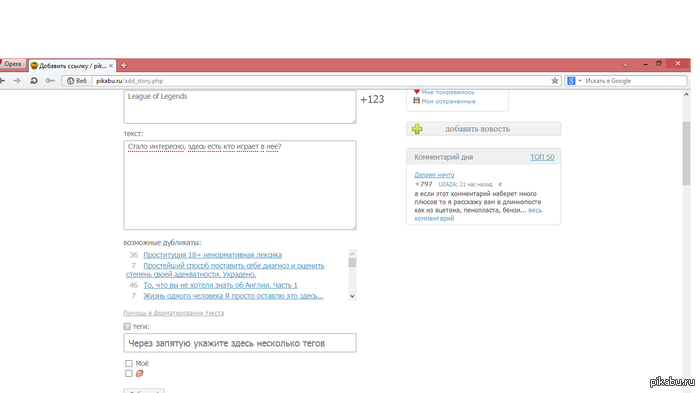Click the '21 час назад' timestamp

(475, 184)
